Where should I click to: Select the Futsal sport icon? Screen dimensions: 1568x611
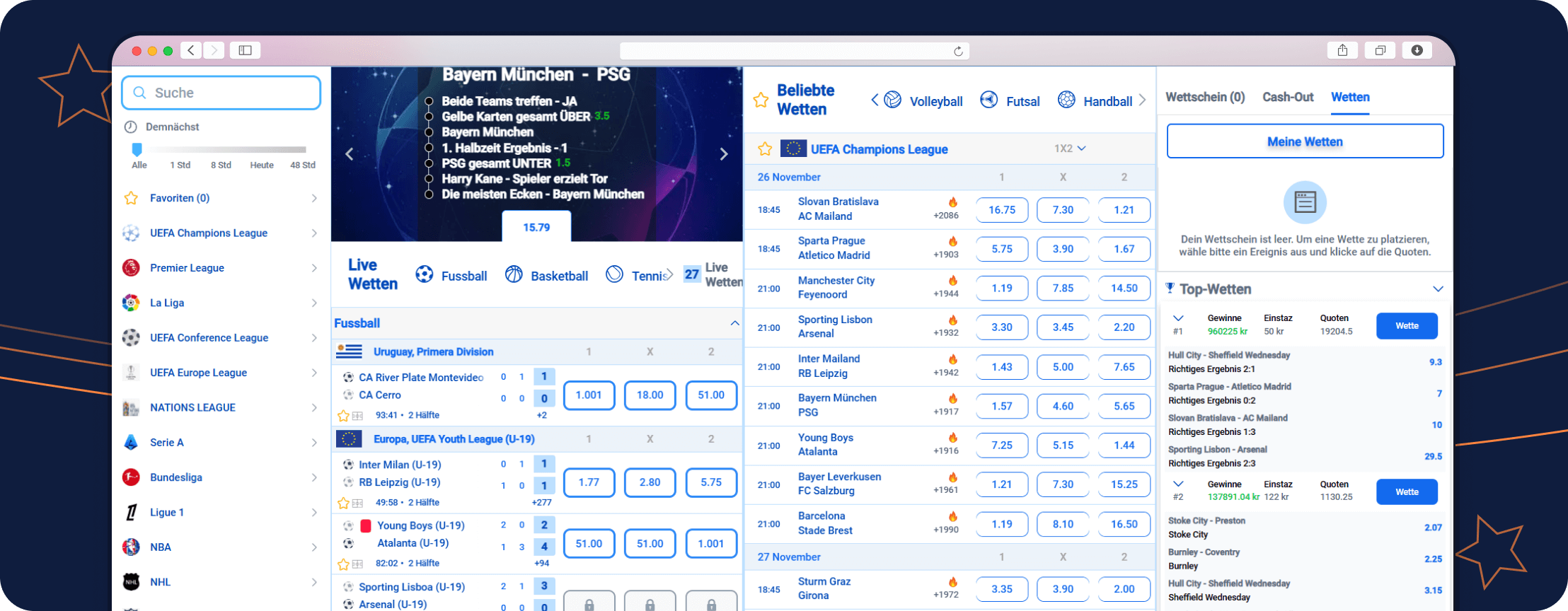pos(989,100)
